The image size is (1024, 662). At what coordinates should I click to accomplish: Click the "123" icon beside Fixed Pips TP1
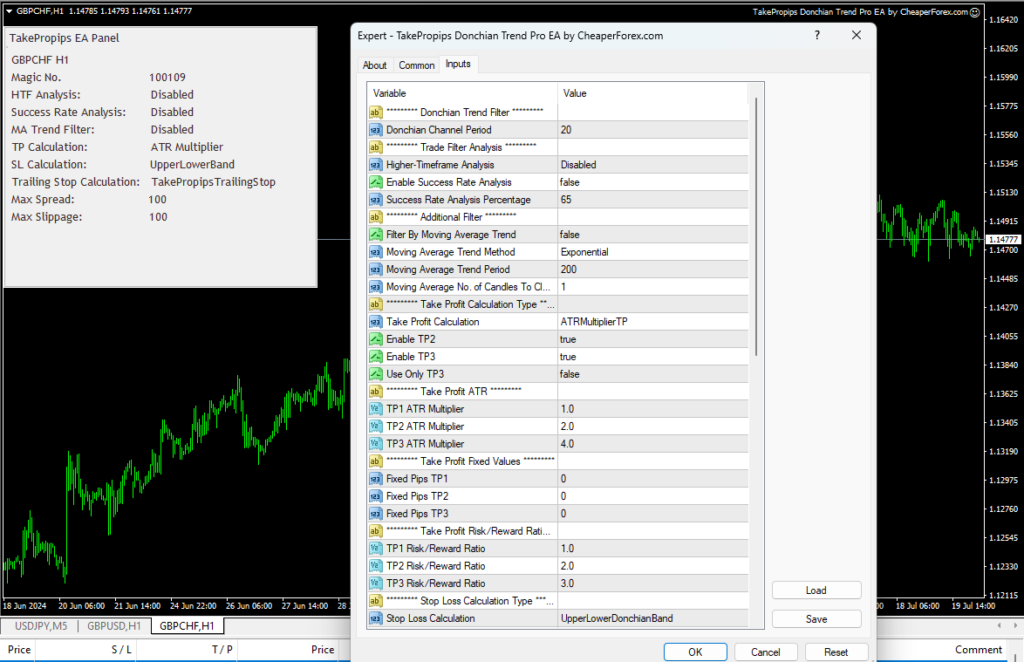click(375, 478)
